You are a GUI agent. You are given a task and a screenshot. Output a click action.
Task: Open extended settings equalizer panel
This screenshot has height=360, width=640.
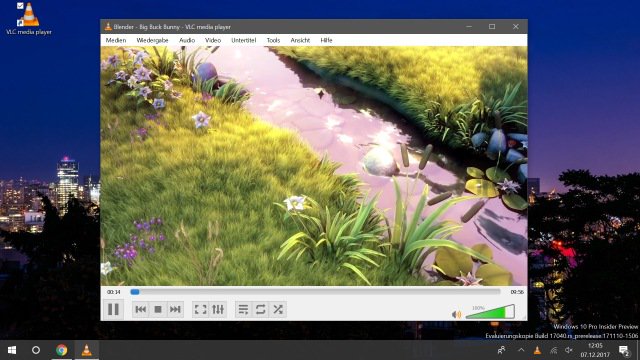click(x=218, y=309)
